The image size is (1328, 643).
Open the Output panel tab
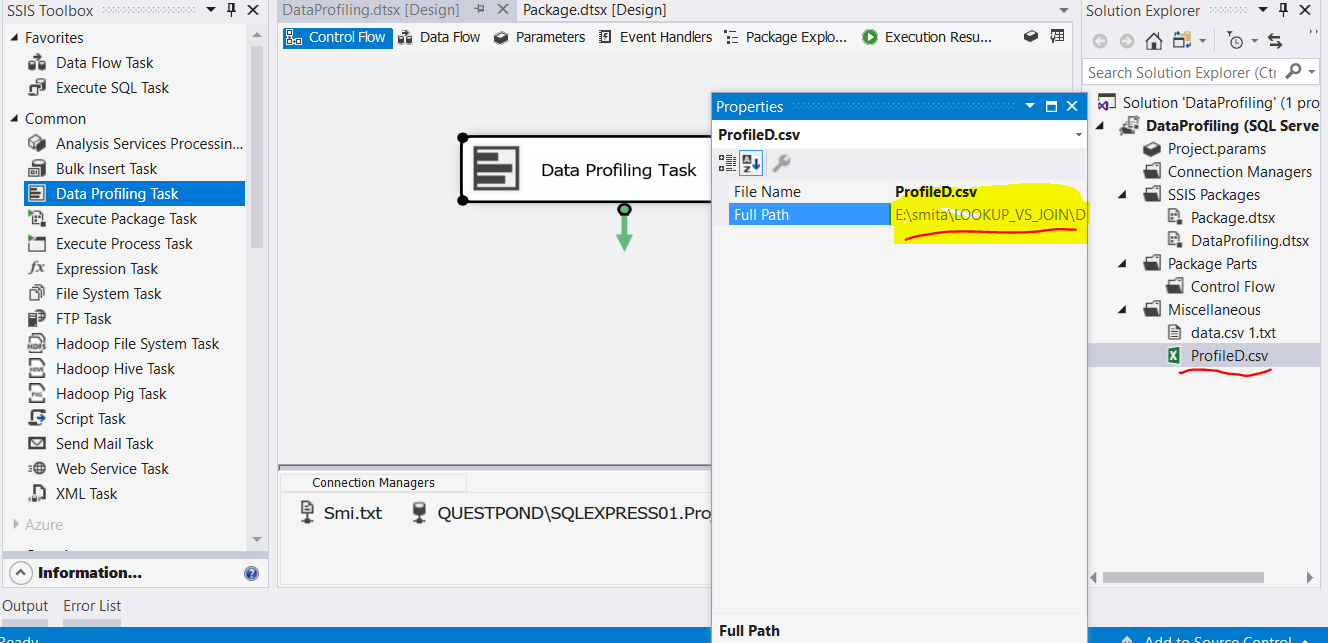point(25,606)
